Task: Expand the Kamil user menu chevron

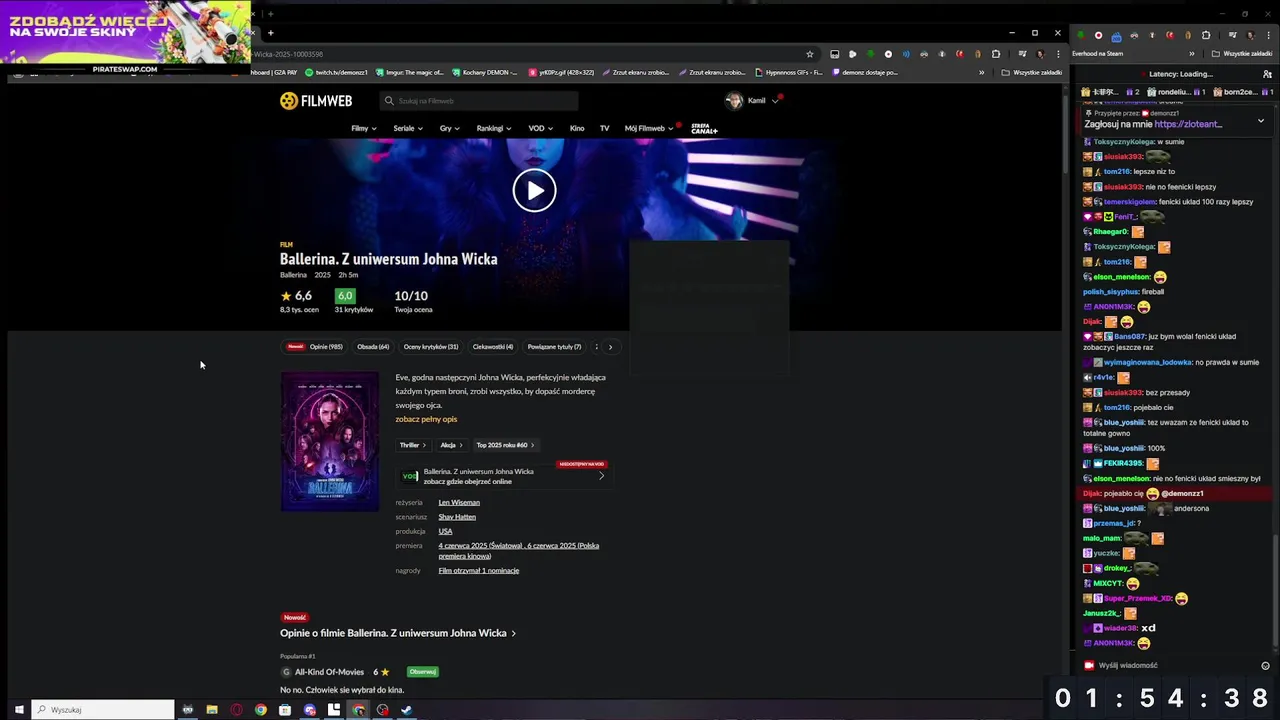Action: click(775, 101)
